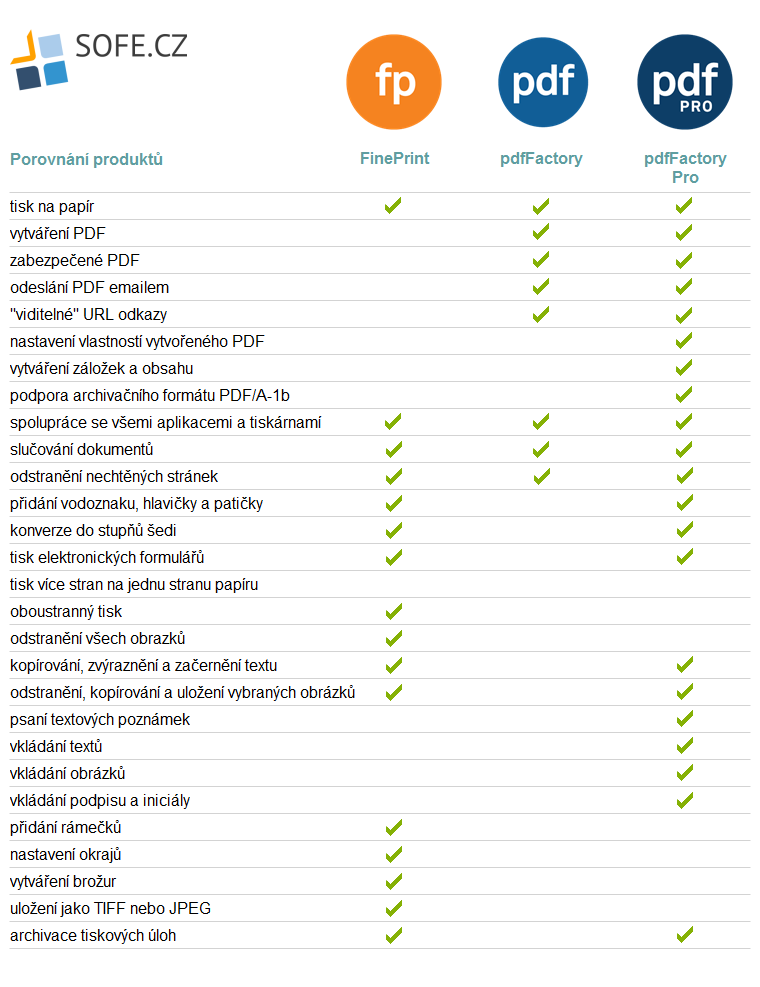760x987 pixels.
Task: Click FinePrint checkmark for oboustranný tisk
Action: pos(394,611)
